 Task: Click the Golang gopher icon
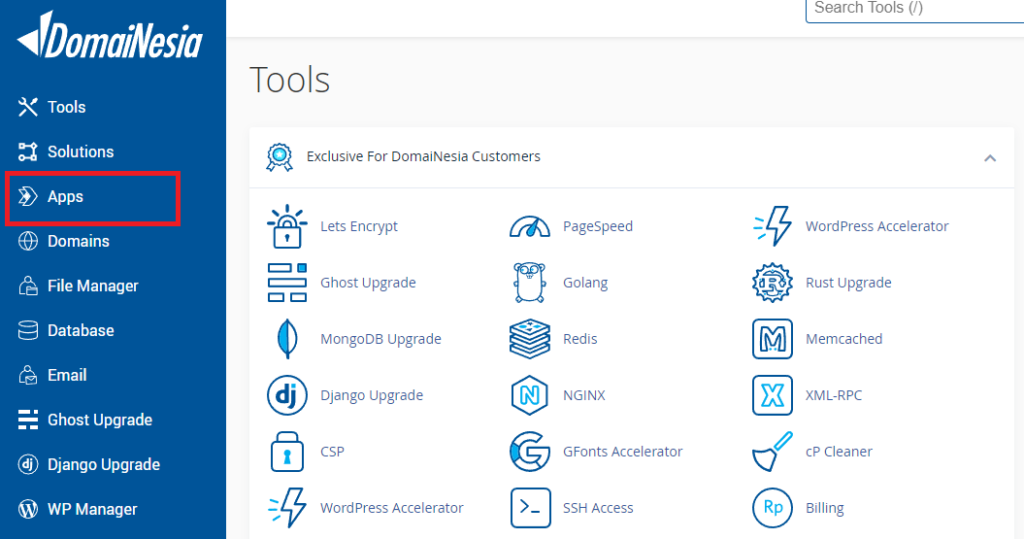tap(529, 283)
